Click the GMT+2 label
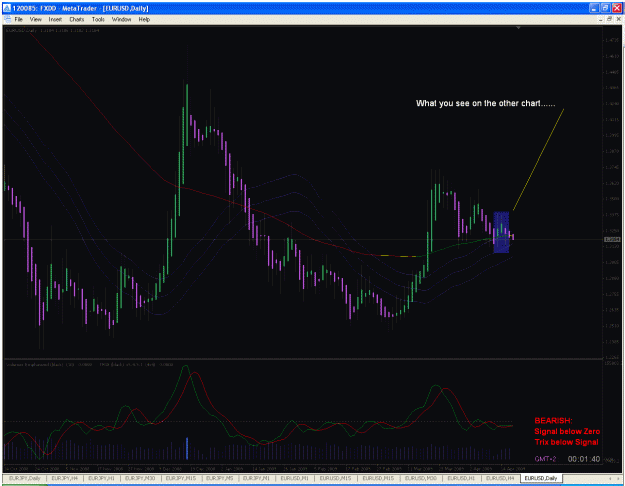 point(545,459)
